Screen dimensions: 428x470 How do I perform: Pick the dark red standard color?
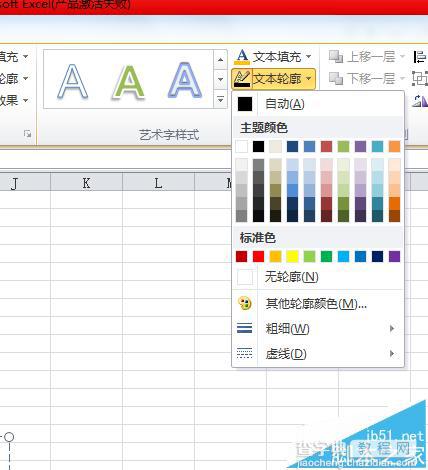(x=242, y=256)
